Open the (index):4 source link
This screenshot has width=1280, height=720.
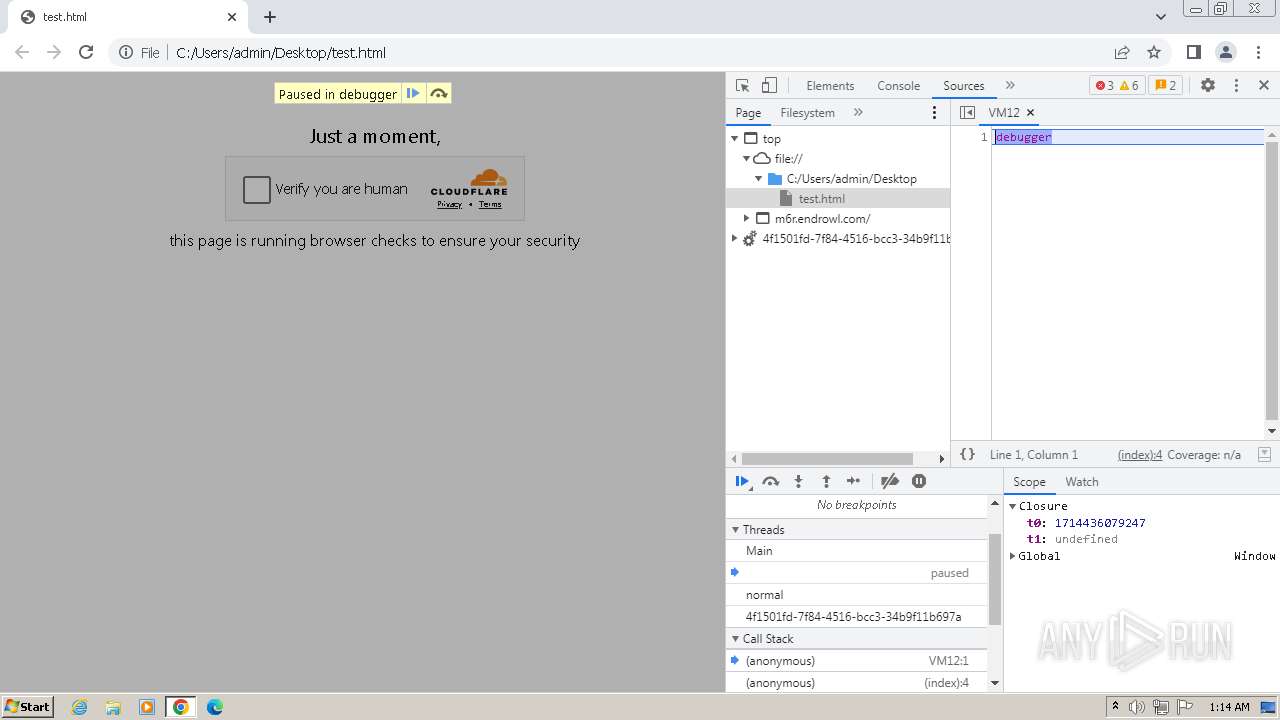pos(1140,455)
